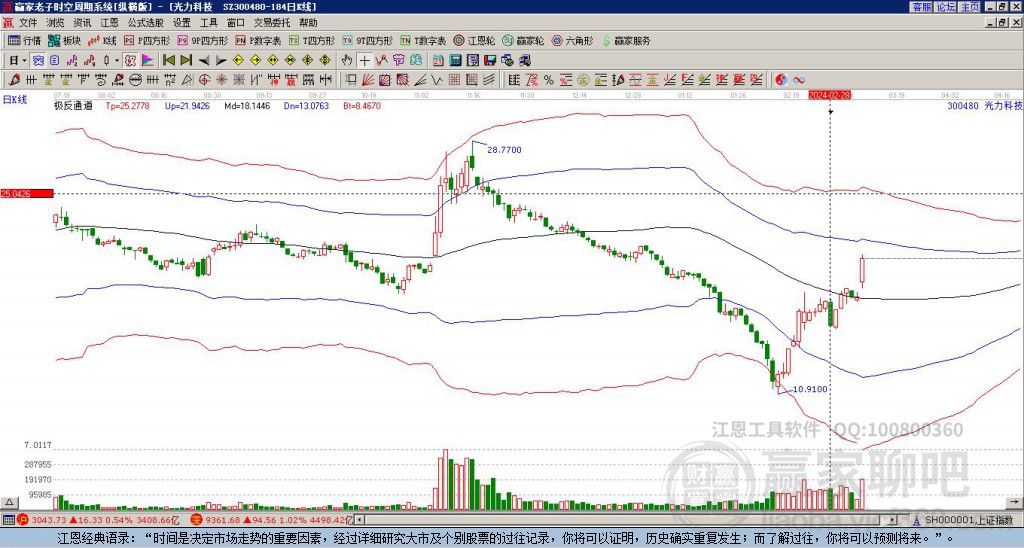
Task: Click the 3043.73 index value in status bar
Action: [49, 520]
